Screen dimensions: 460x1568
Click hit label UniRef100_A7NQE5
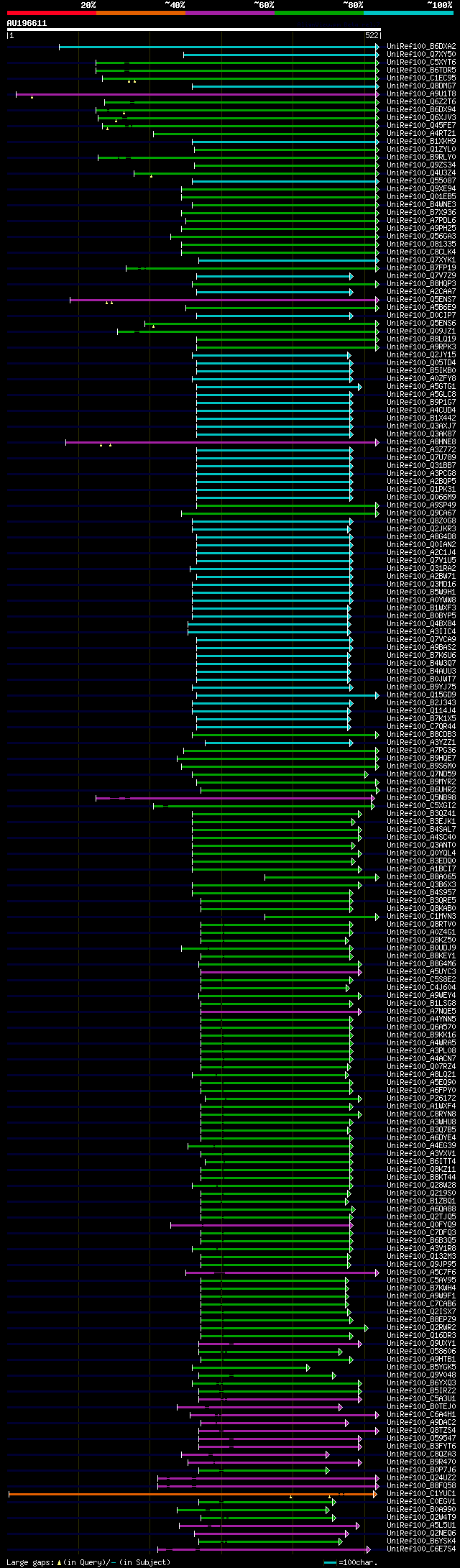point(421,1011)
